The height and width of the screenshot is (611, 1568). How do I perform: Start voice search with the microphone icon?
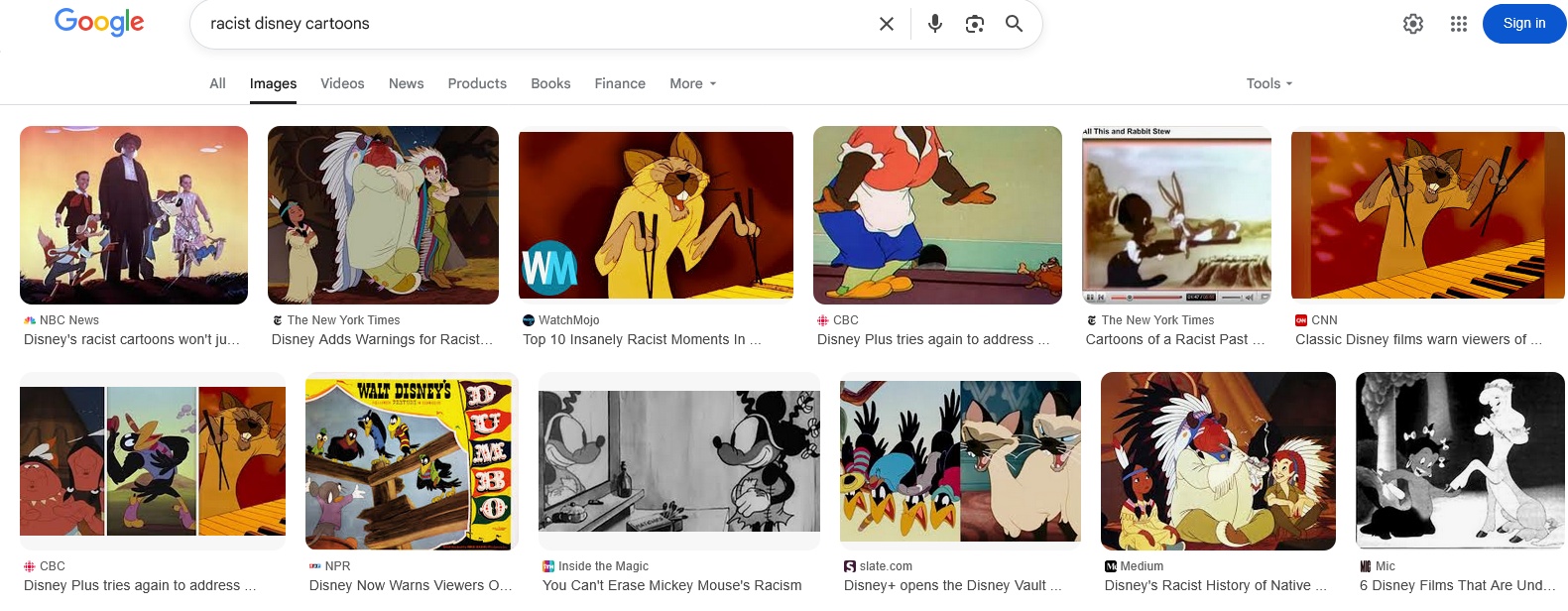pos(934,24)
